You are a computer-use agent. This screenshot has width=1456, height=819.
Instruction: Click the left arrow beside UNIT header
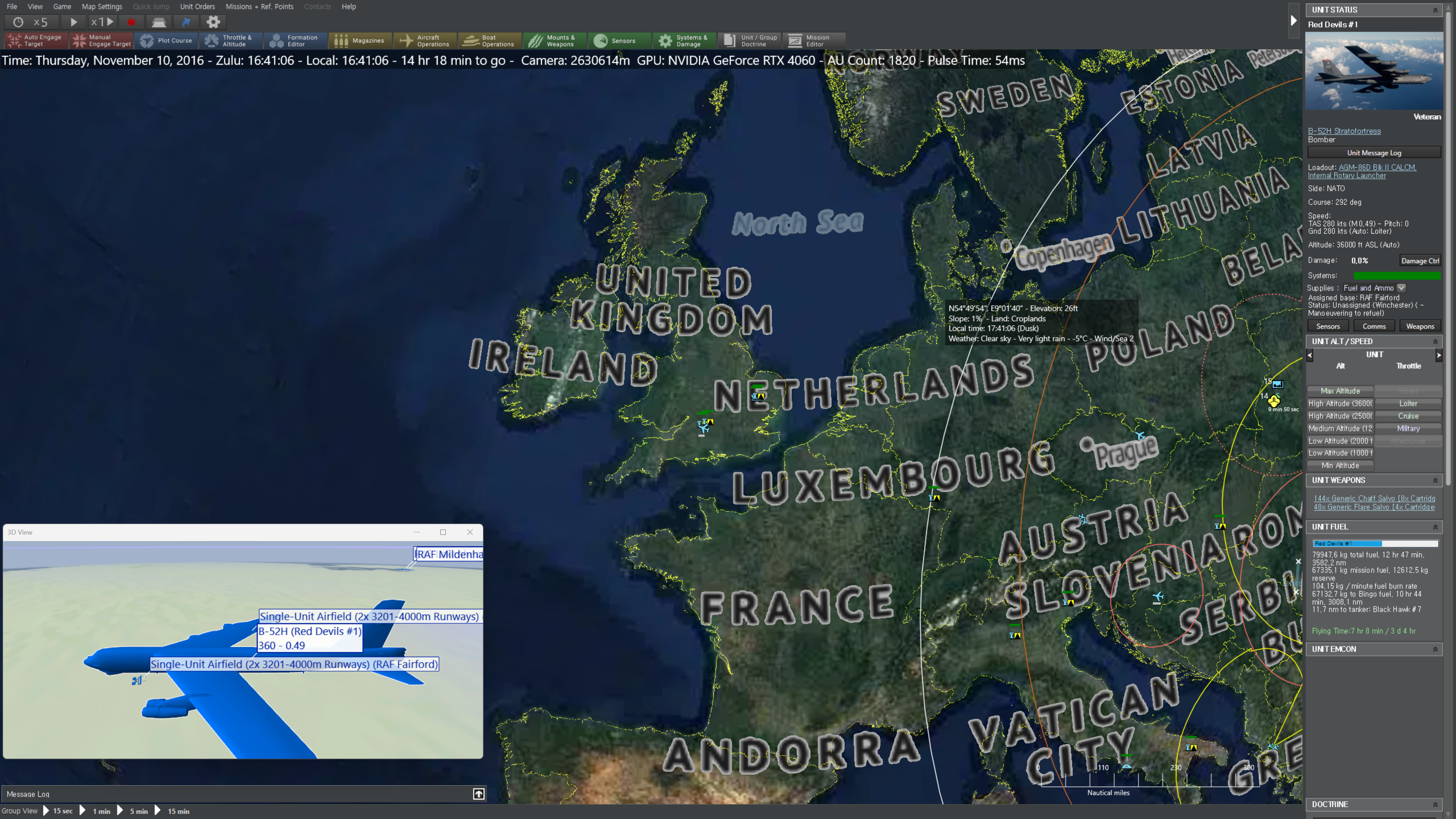[x=1310, y=355]
